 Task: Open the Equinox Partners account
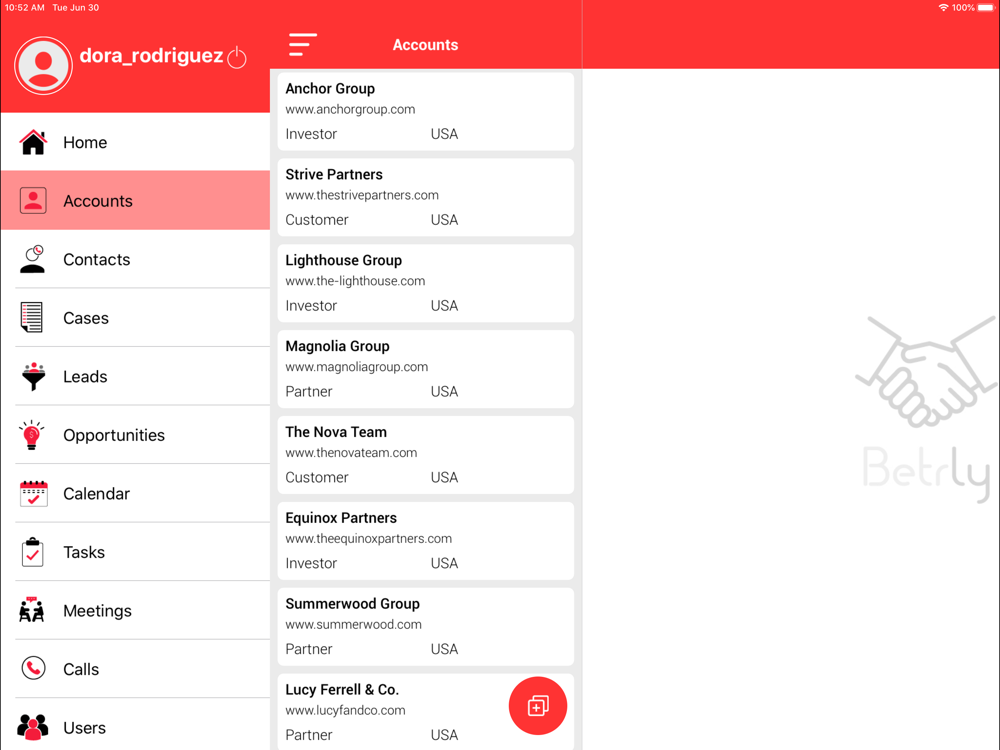[x=425, y=540]
